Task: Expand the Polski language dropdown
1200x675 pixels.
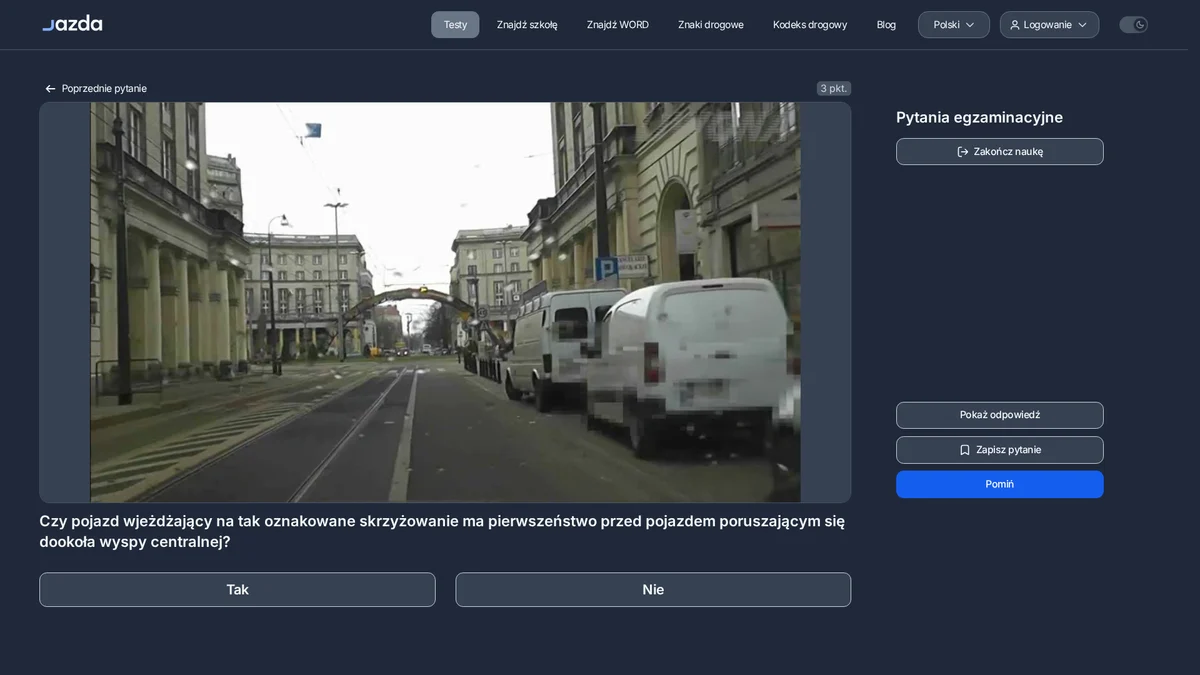Action: pyautogui.click(x=954, y=25)
